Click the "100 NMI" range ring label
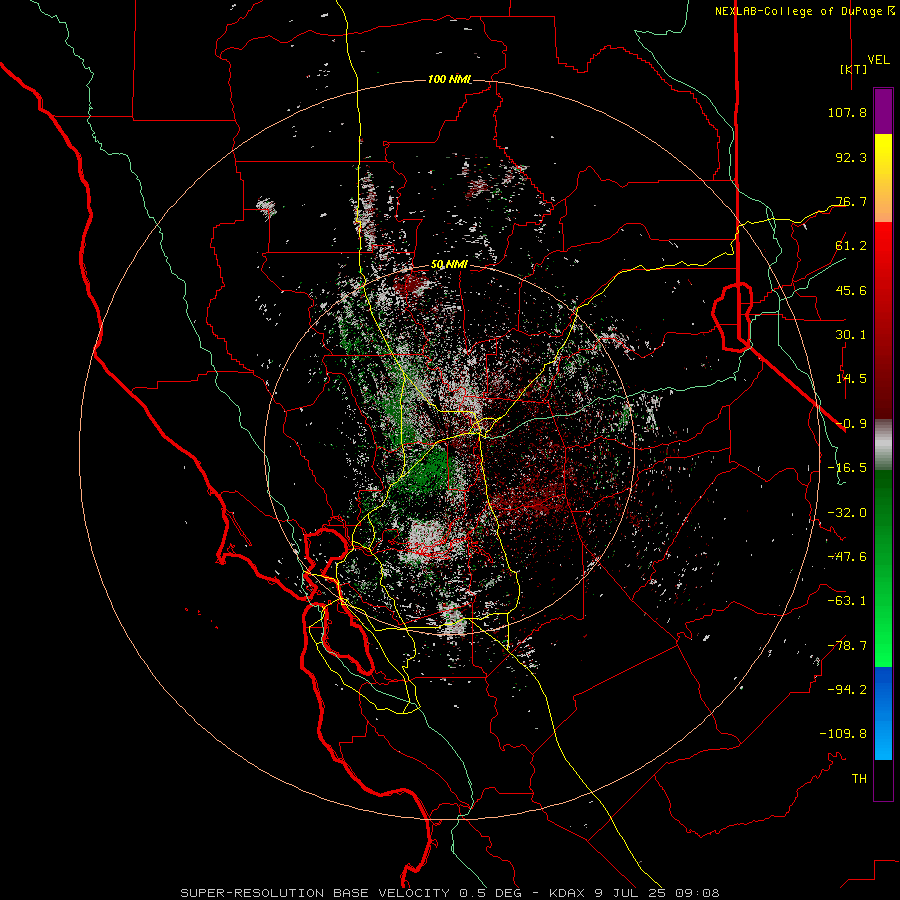Image resolution: width=900 pixels, height=900 pixels. (449, 79)
